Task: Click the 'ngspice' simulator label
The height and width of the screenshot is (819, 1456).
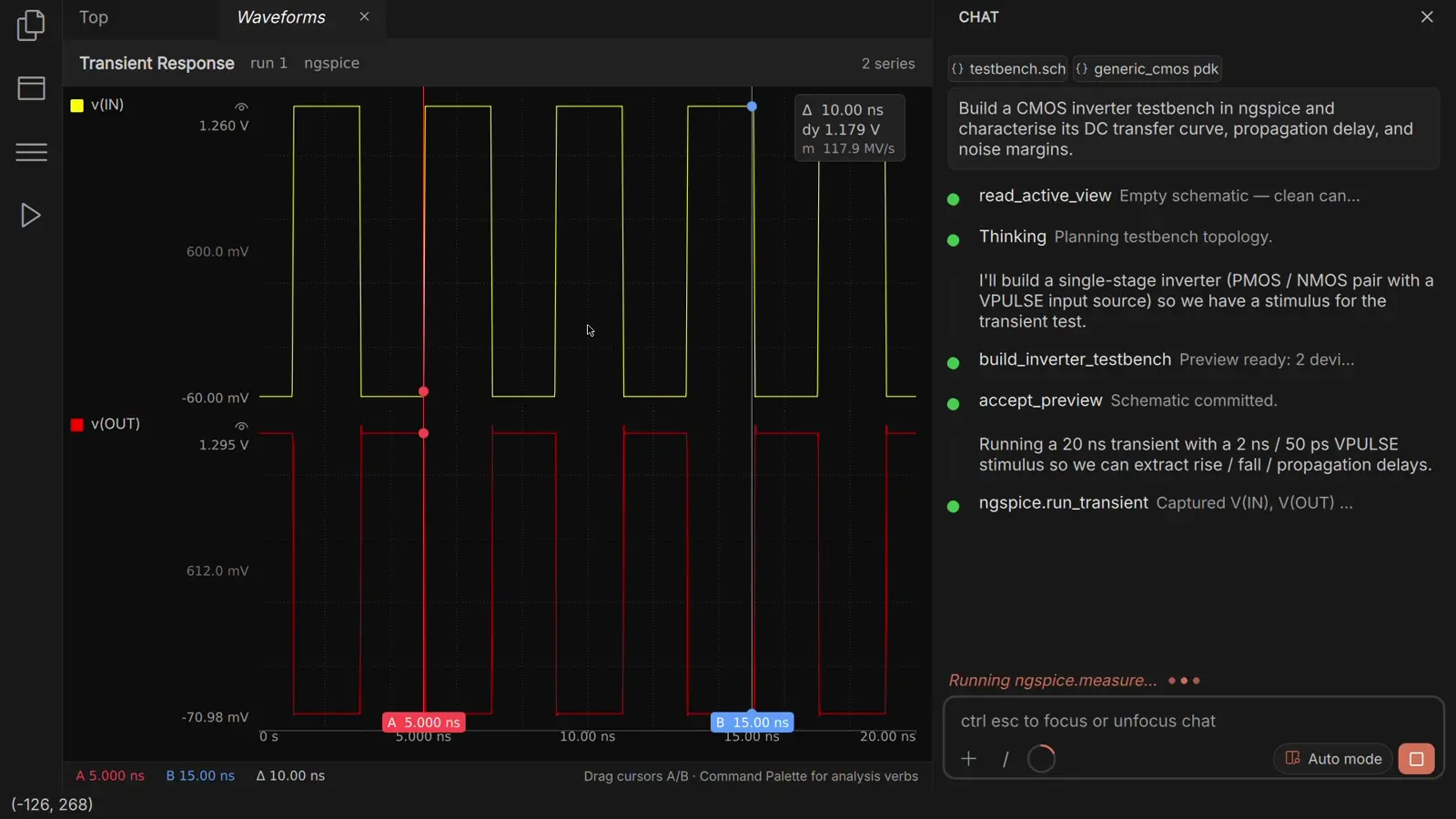Action: tap(331, 63)
